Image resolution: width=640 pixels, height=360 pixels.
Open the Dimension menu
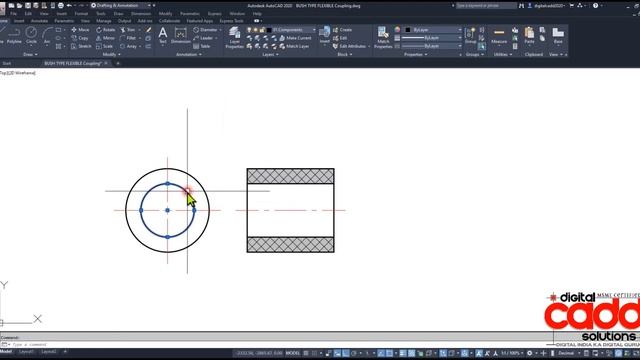(x=141, y=13)
